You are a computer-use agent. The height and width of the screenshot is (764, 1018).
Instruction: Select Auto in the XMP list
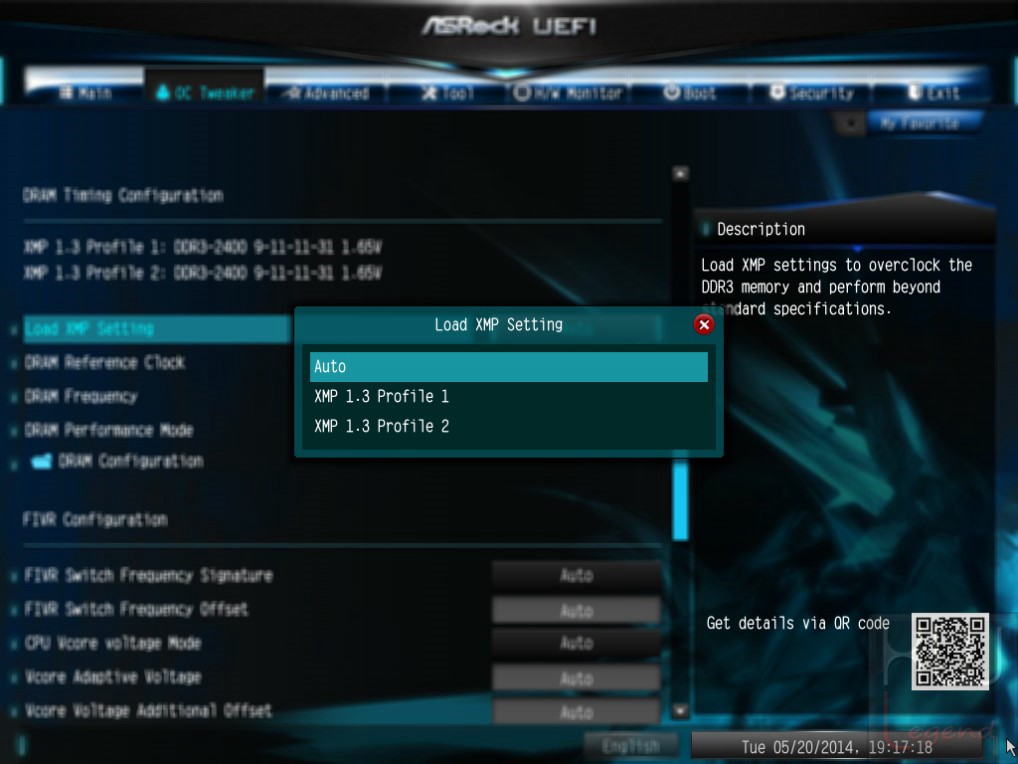pos(508,367)
